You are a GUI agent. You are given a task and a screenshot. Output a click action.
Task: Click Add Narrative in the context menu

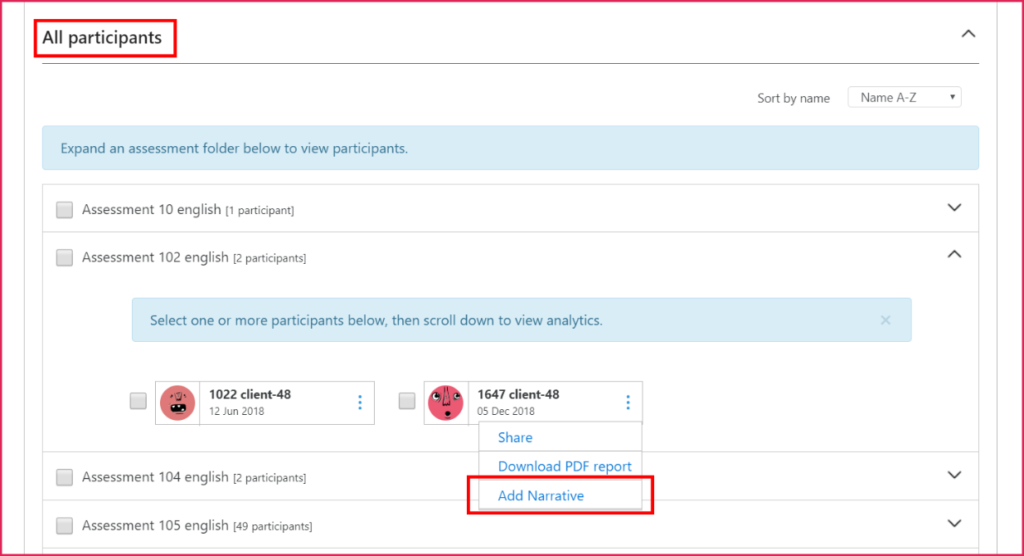point(541,496)
